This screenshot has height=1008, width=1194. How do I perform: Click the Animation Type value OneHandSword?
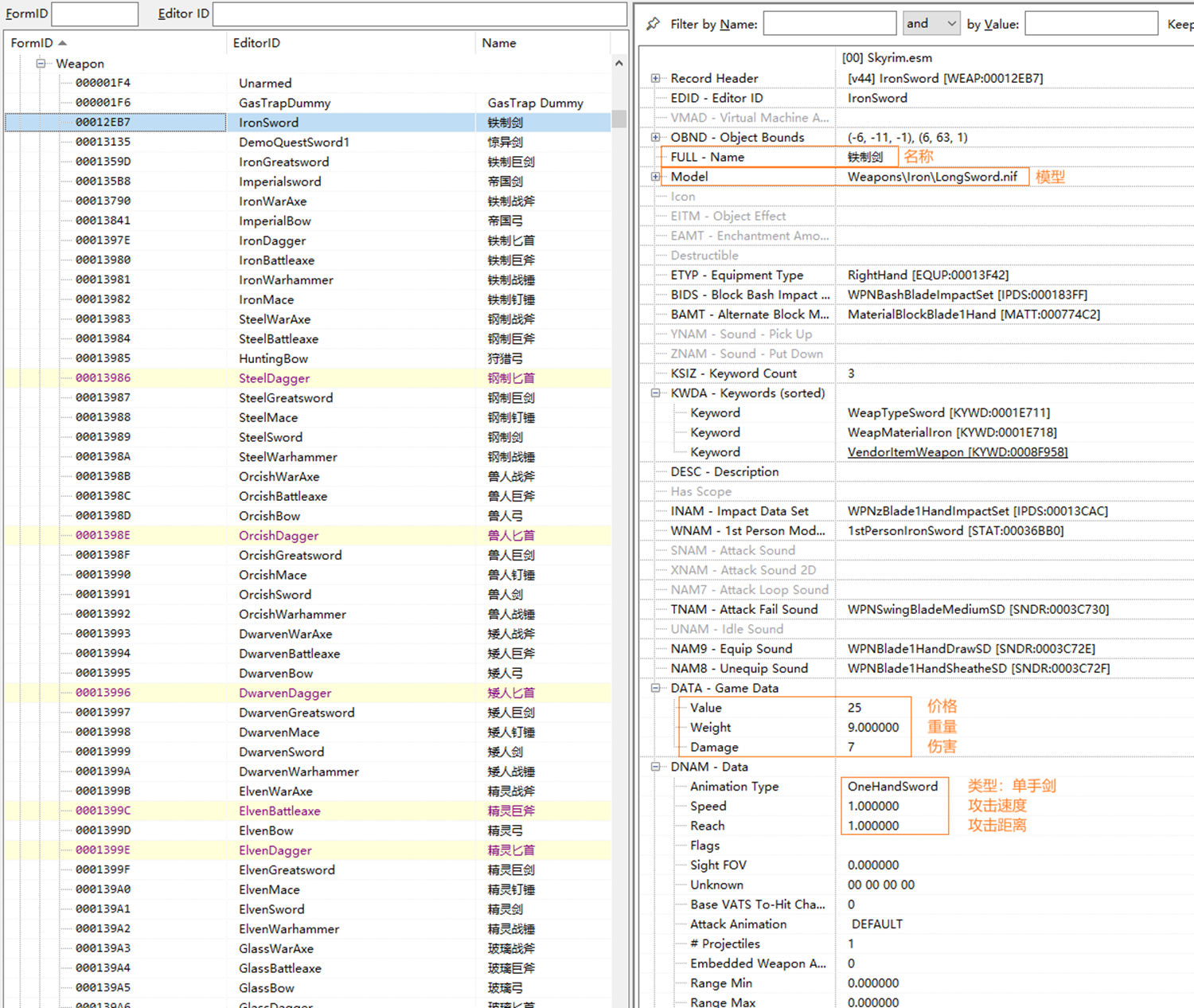click(892, 787)
